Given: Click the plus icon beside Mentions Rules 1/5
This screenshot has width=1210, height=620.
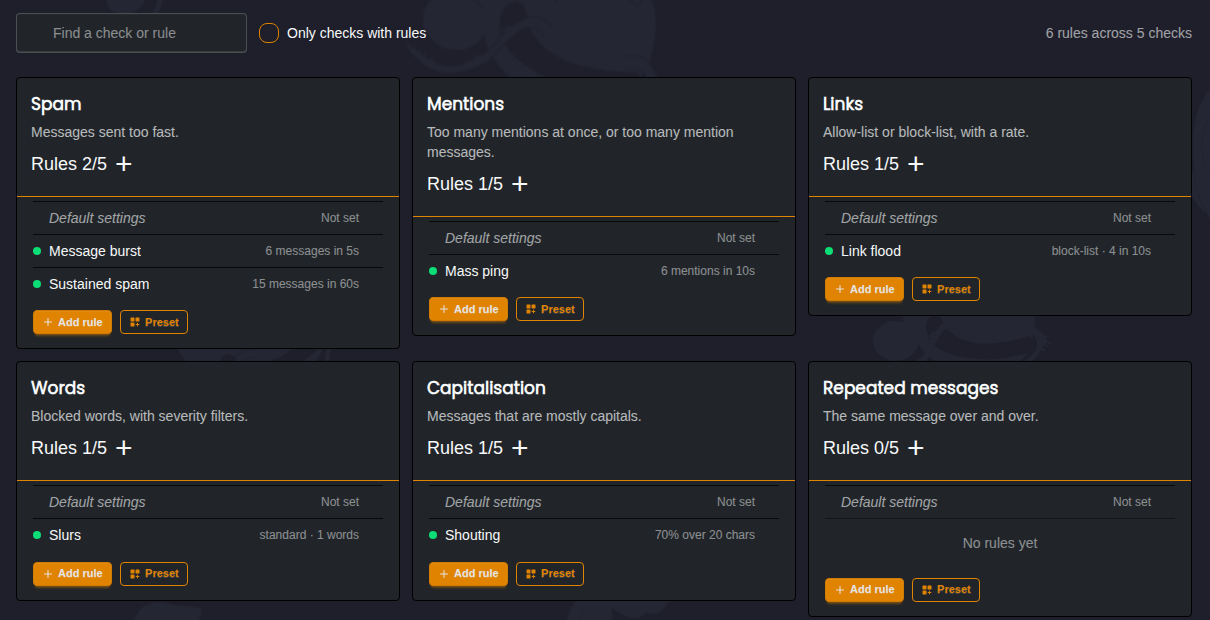Looking at the screenshot, I should (520, 184).
